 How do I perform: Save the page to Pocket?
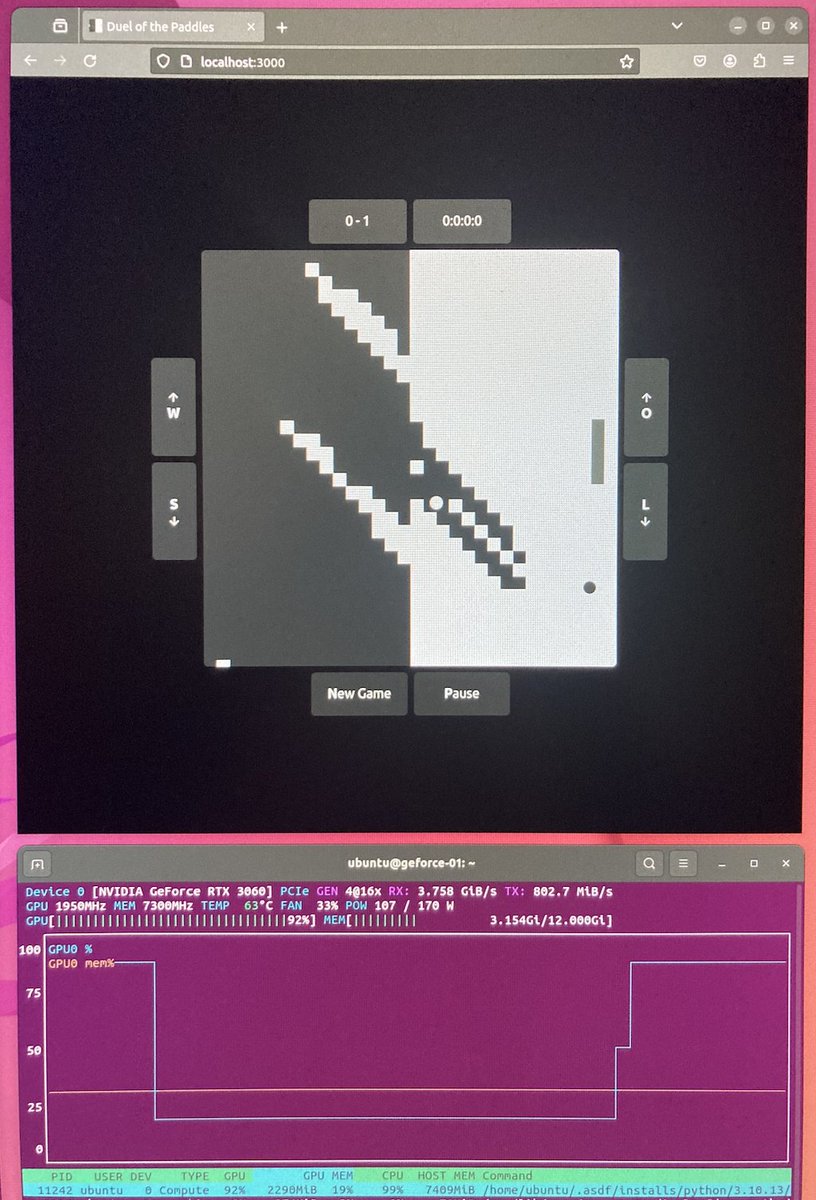click(x=700, y=61)
